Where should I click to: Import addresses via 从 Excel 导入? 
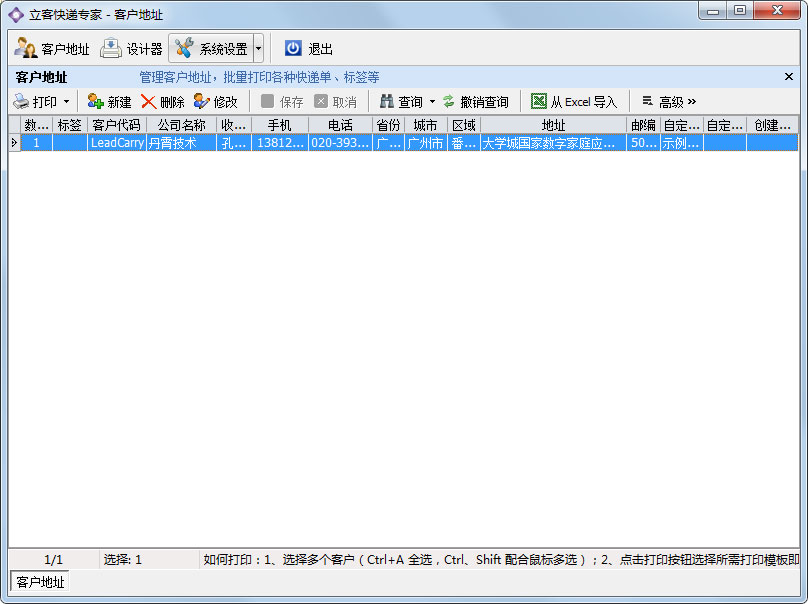tap(574, 102)
